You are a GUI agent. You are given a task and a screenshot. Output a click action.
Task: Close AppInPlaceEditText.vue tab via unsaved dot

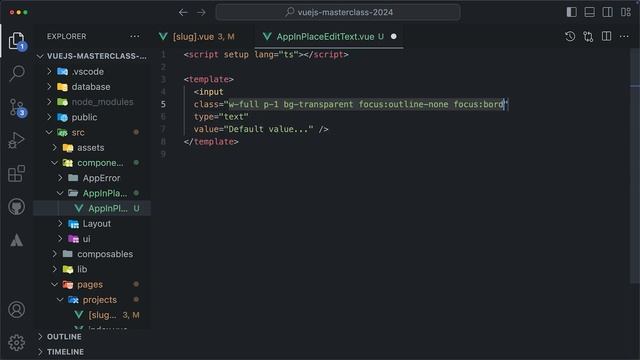(x=393, y=36)
